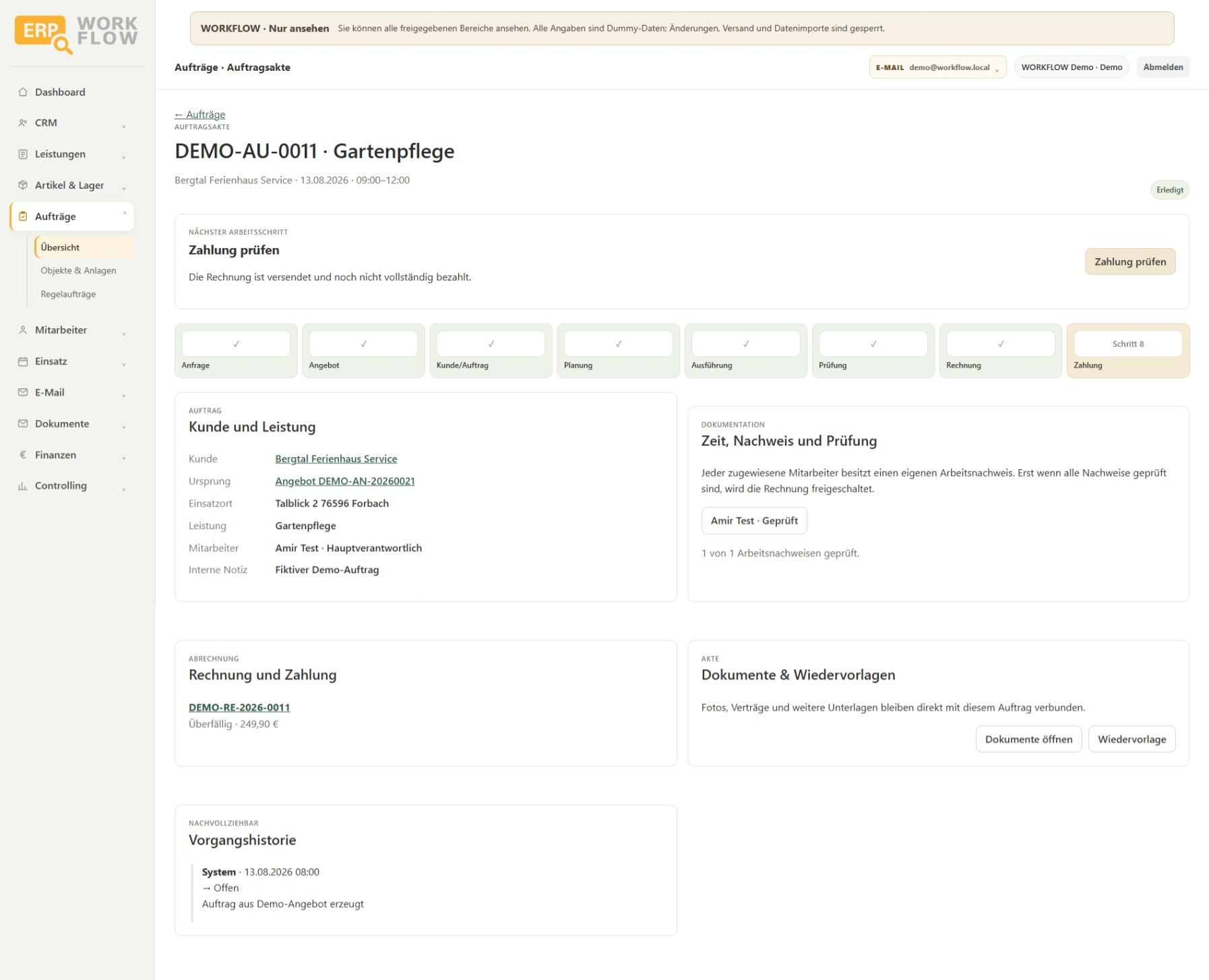Click the Mitarbeiter person icon
The image size is (1209, 980).
23,330
